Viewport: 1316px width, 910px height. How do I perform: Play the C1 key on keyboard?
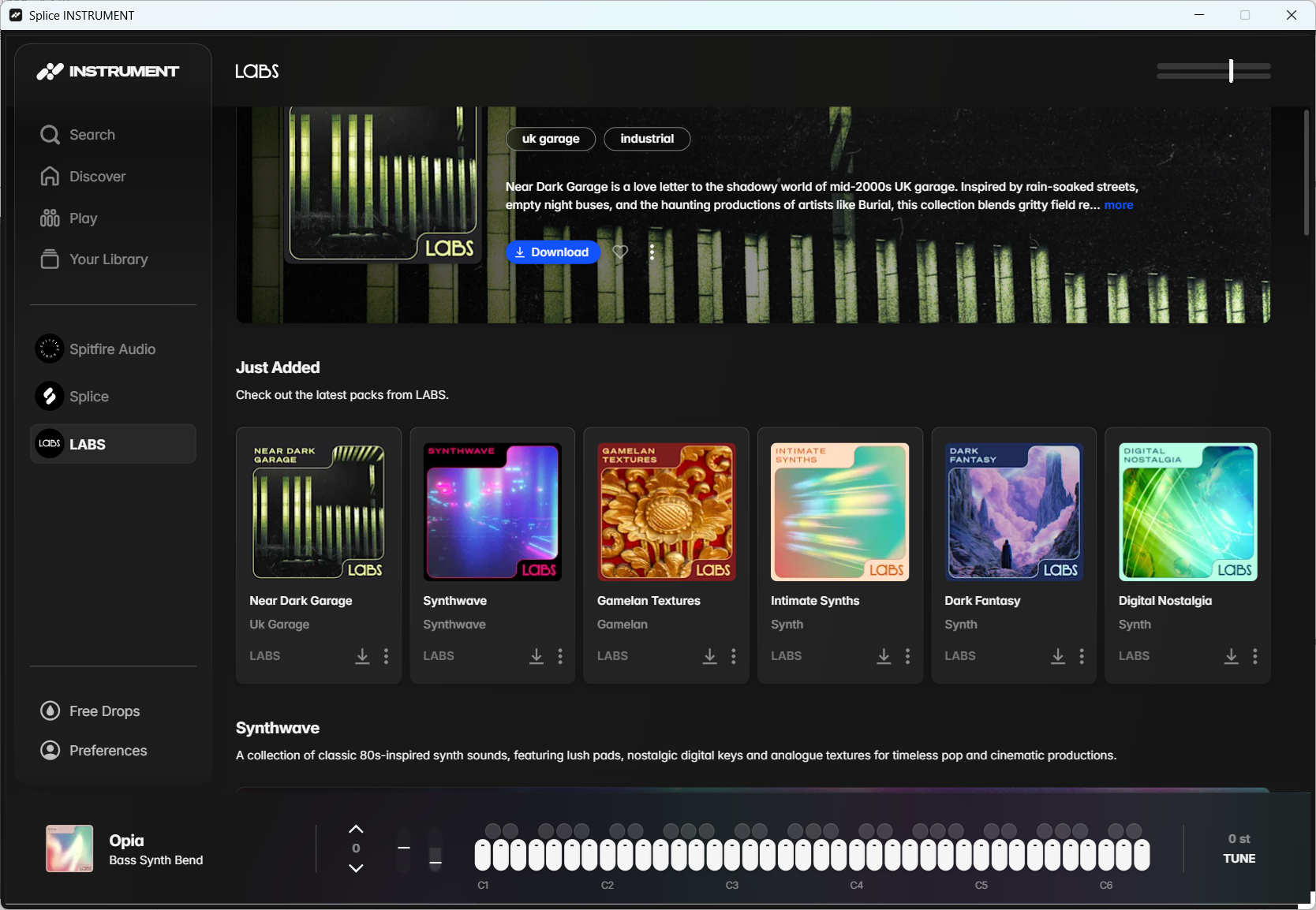coord(483,856)
